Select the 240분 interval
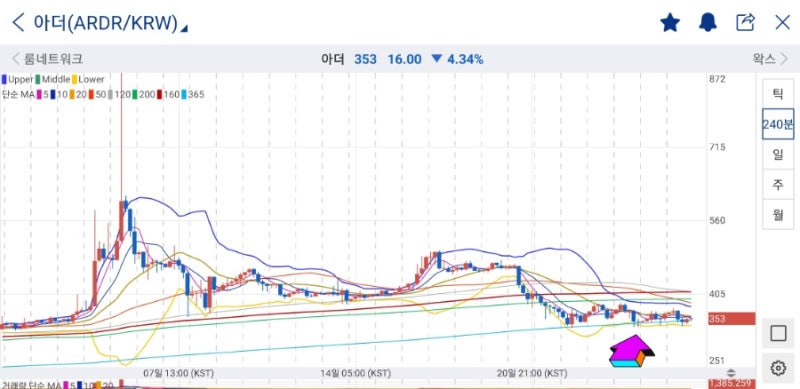Viewport: 800px width, 389px height. [x=778, y=124]
